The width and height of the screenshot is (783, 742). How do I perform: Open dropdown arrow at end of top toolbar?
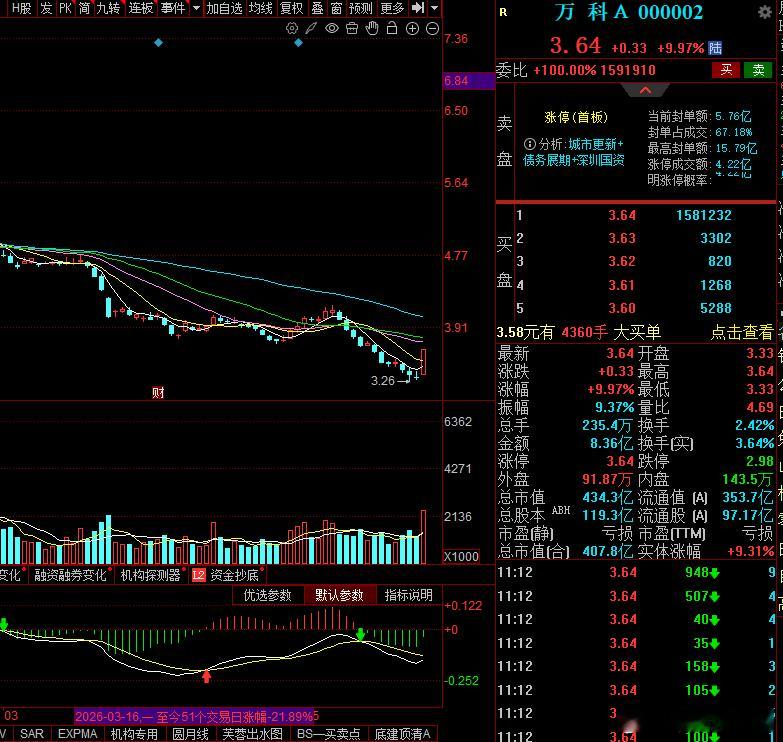pos(434,7)
